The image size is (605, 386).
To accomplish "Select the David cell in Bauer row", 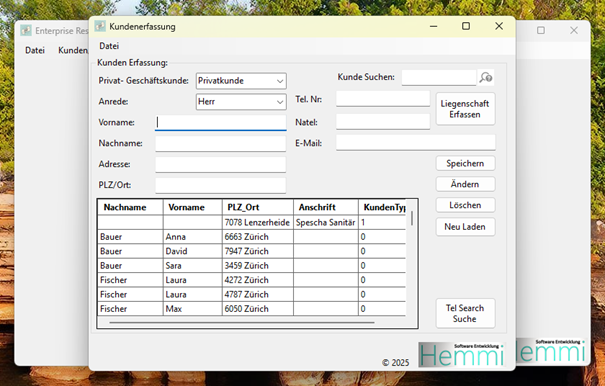I will (x=193, y=251).
